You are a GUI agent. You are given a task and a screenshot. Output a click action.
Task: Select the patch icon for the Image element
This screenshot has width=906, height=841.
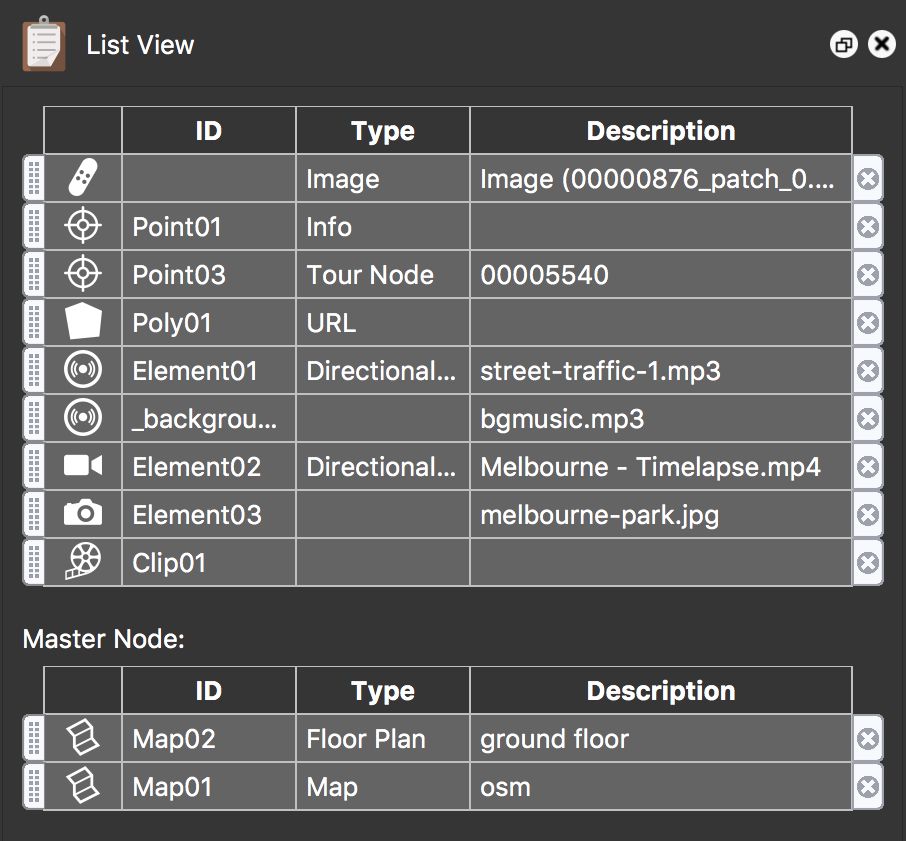(83, 178)
